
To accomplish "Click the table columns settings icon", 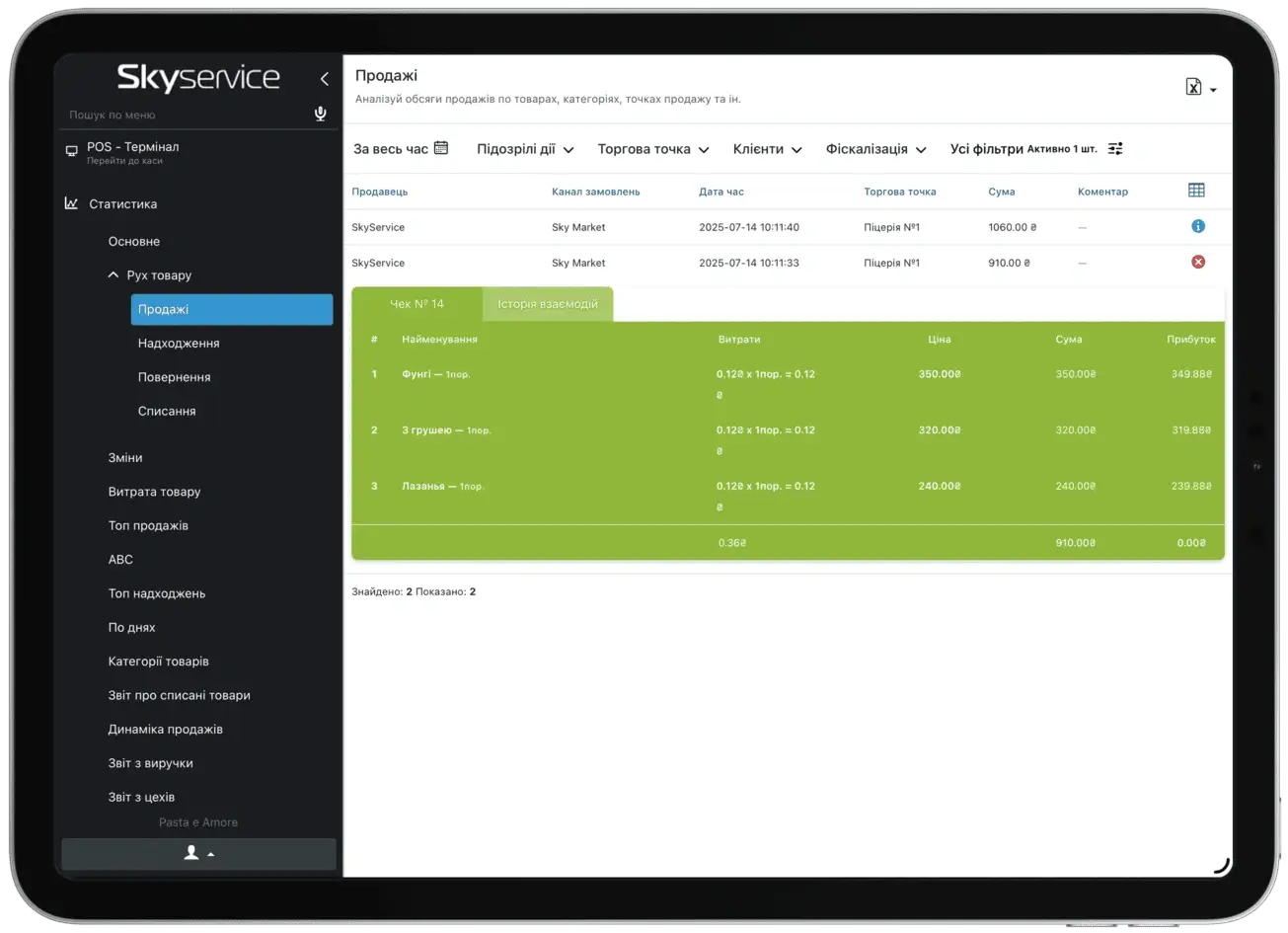I will pos(1196,191).
